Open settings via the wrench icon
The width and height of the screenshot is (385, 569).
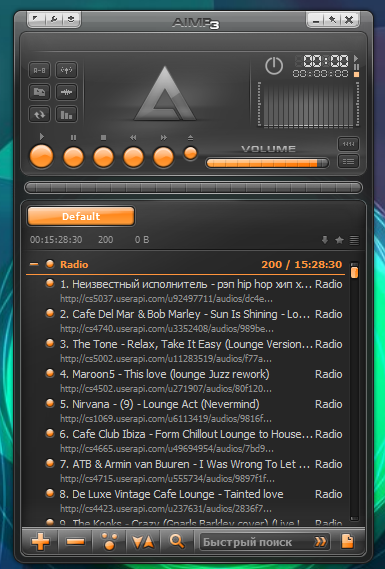click(53, 19)
